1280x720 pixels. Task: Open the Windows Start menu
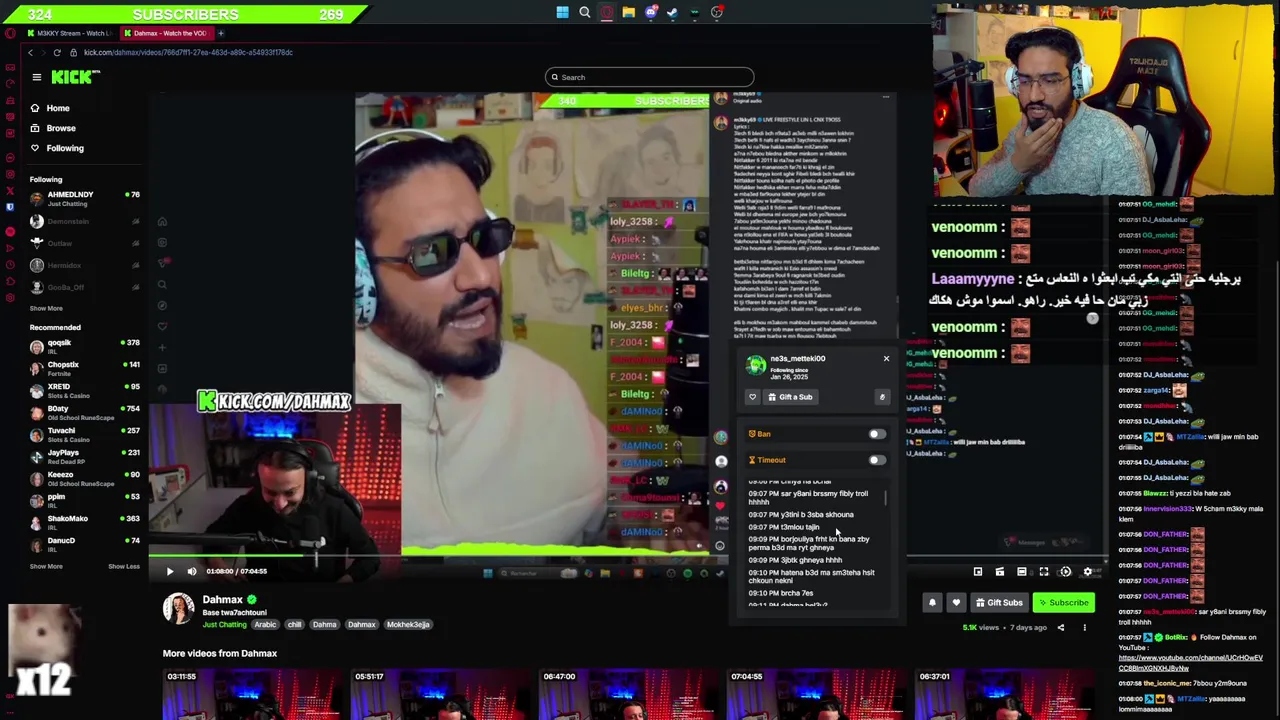pos(563,12)
